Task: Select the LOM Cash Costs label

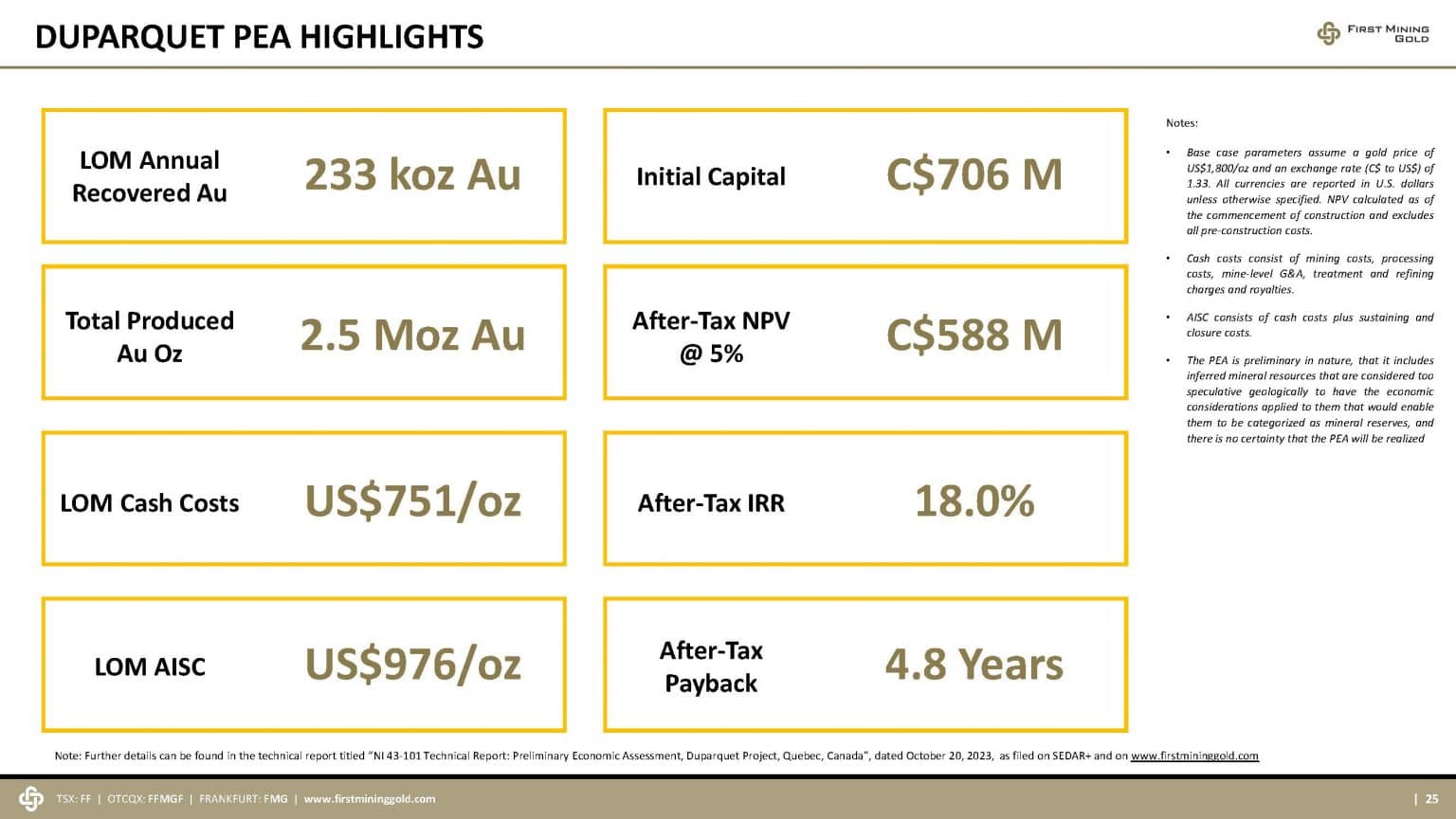Action: coord(150,503)
